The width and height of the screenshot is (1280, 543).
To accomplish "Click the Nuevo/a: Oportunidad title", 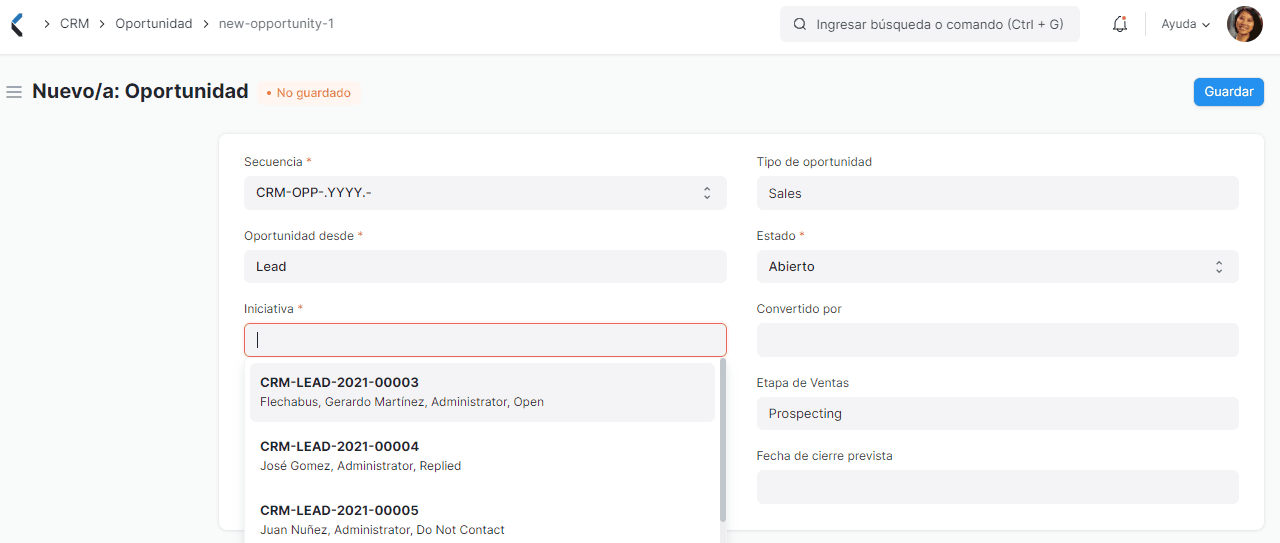I will coord(140,91).
